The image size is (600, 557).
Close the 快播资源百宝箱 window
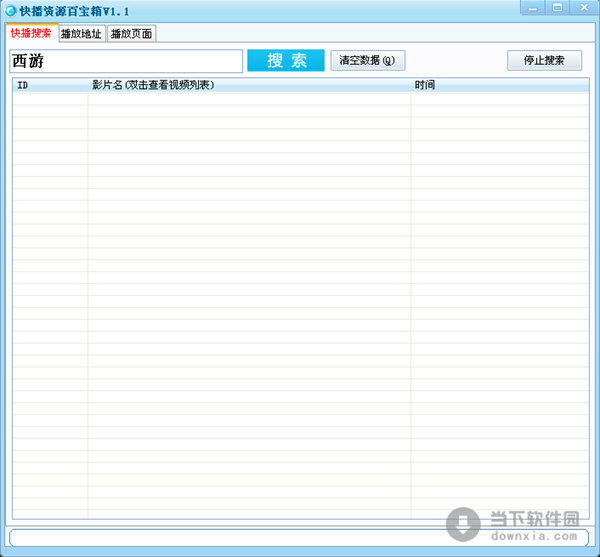(x=584, y=8)
